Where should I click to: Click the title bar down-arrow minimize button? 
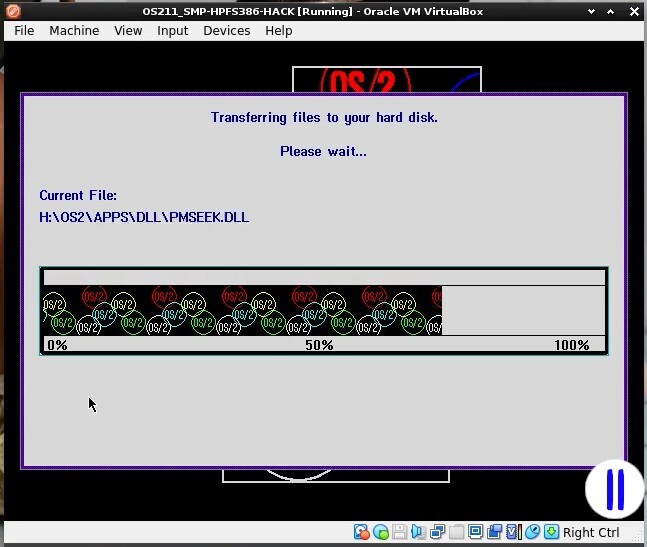(591, 12)
